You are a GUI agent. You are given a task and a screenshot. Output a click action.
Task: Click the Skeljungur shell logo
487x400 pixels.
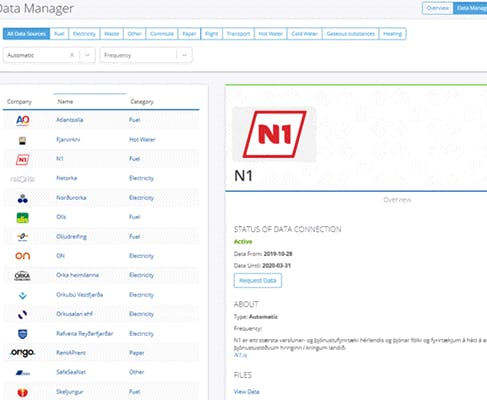click(x=22, y=393)
